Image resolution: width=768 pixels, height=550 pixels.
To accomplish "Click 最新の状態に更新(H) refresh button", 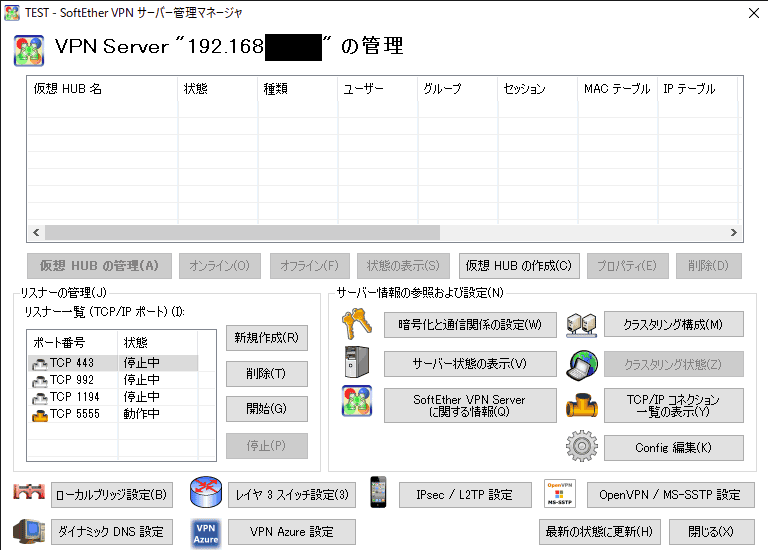I will [600, 532].
